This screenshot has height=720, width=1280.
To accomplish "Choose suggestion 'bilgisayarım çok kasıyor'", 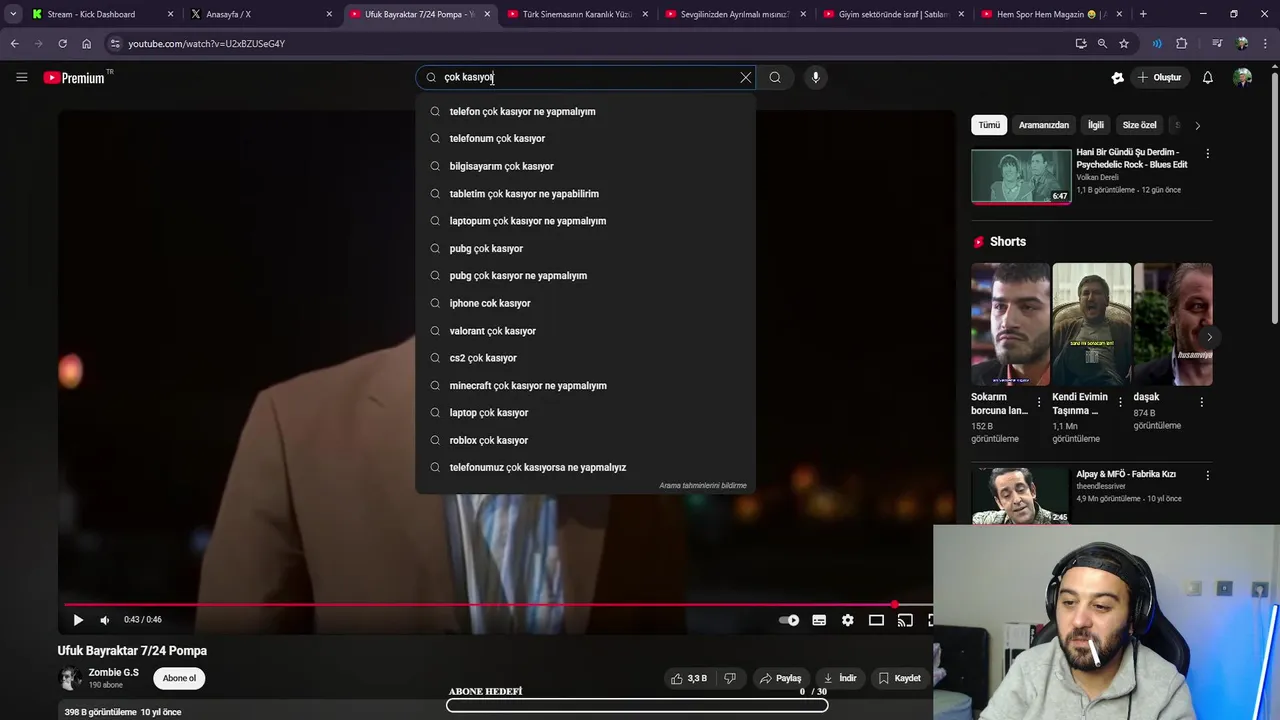I will tap(585, 166).
